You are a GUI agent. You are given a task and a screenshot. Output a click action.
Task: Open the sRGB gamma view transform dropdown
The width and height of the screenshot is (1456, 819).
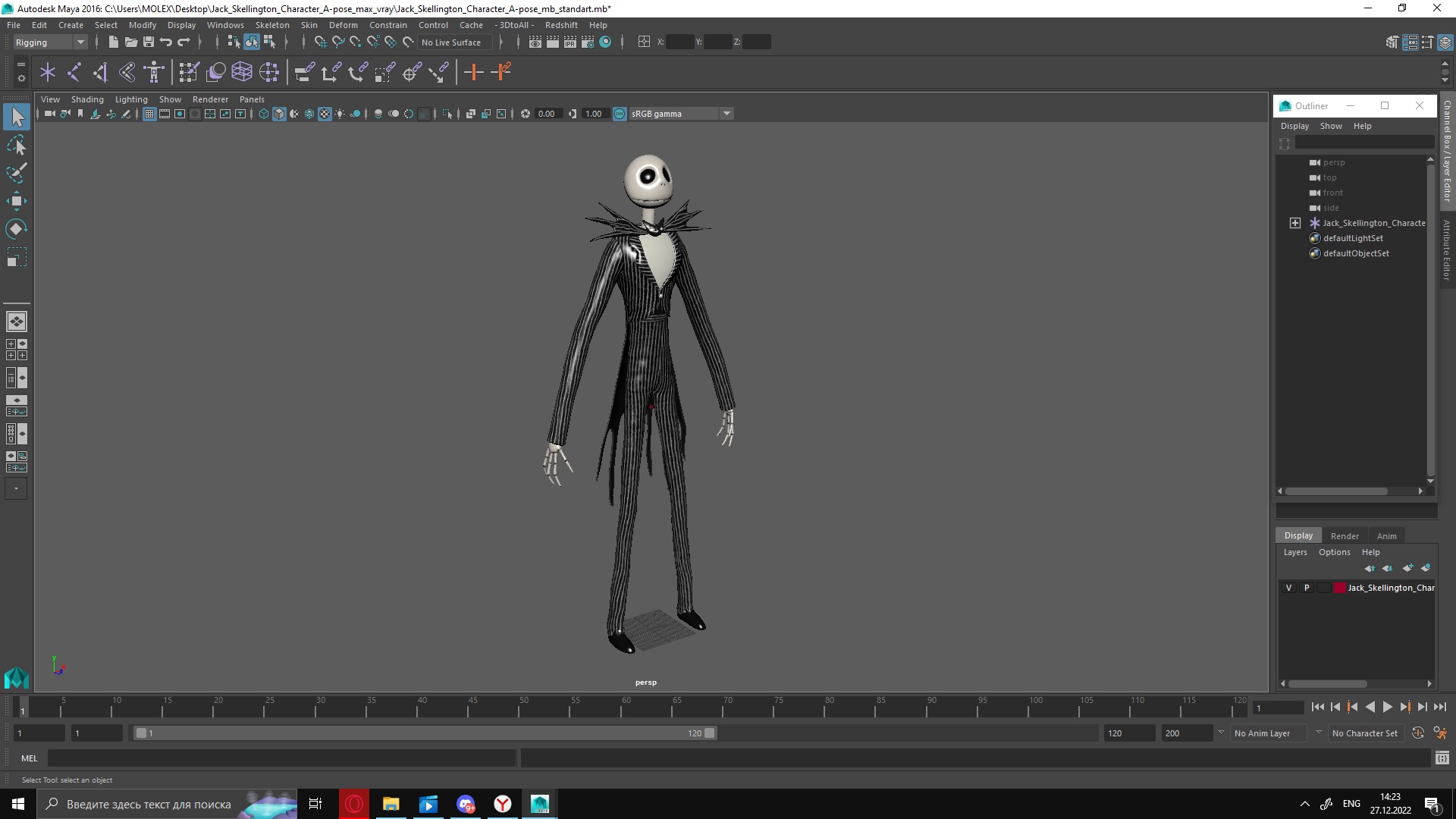(x=680, y=114)
